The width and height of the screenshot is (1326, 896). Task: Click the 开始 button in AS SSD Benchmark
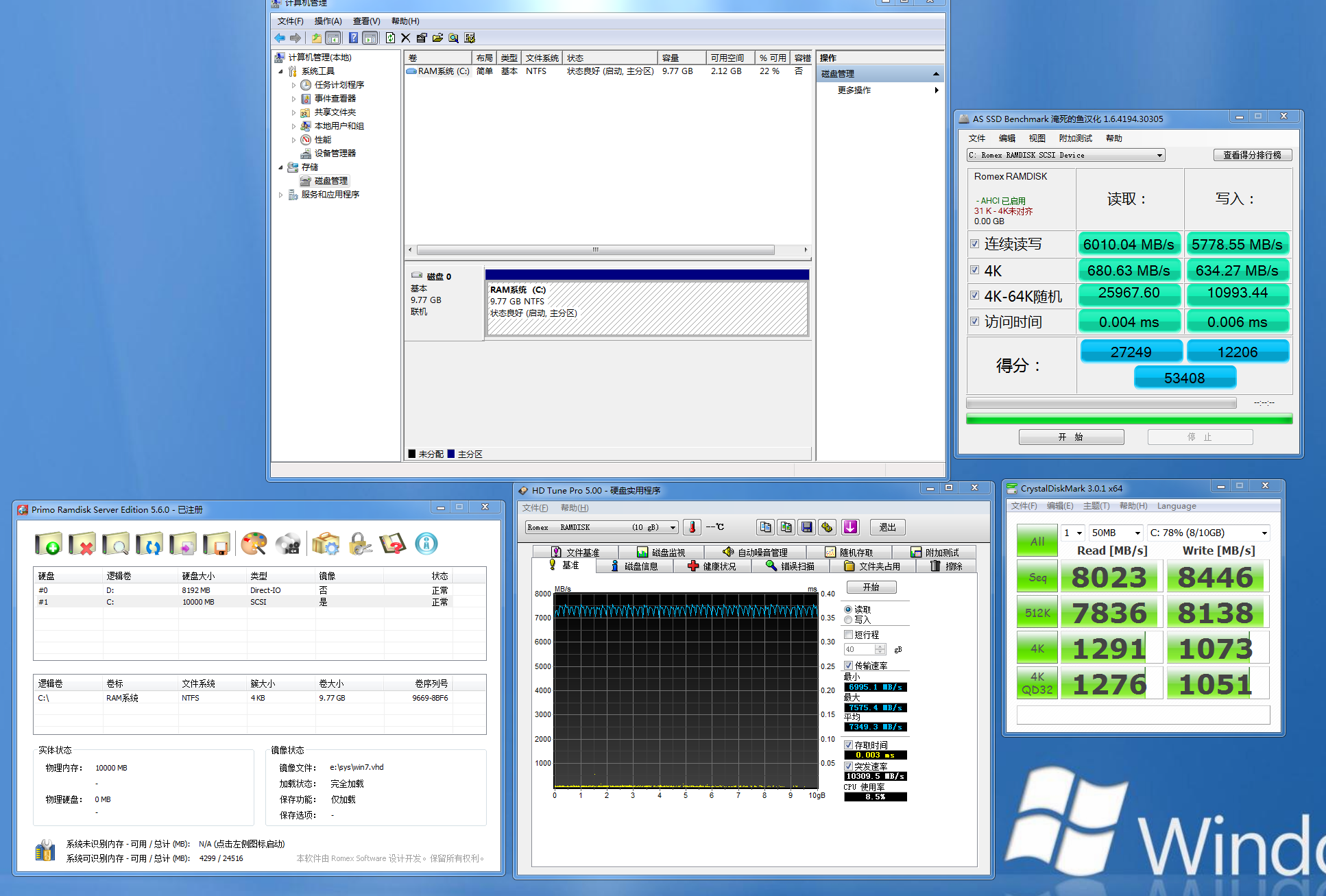(1071, 437)
